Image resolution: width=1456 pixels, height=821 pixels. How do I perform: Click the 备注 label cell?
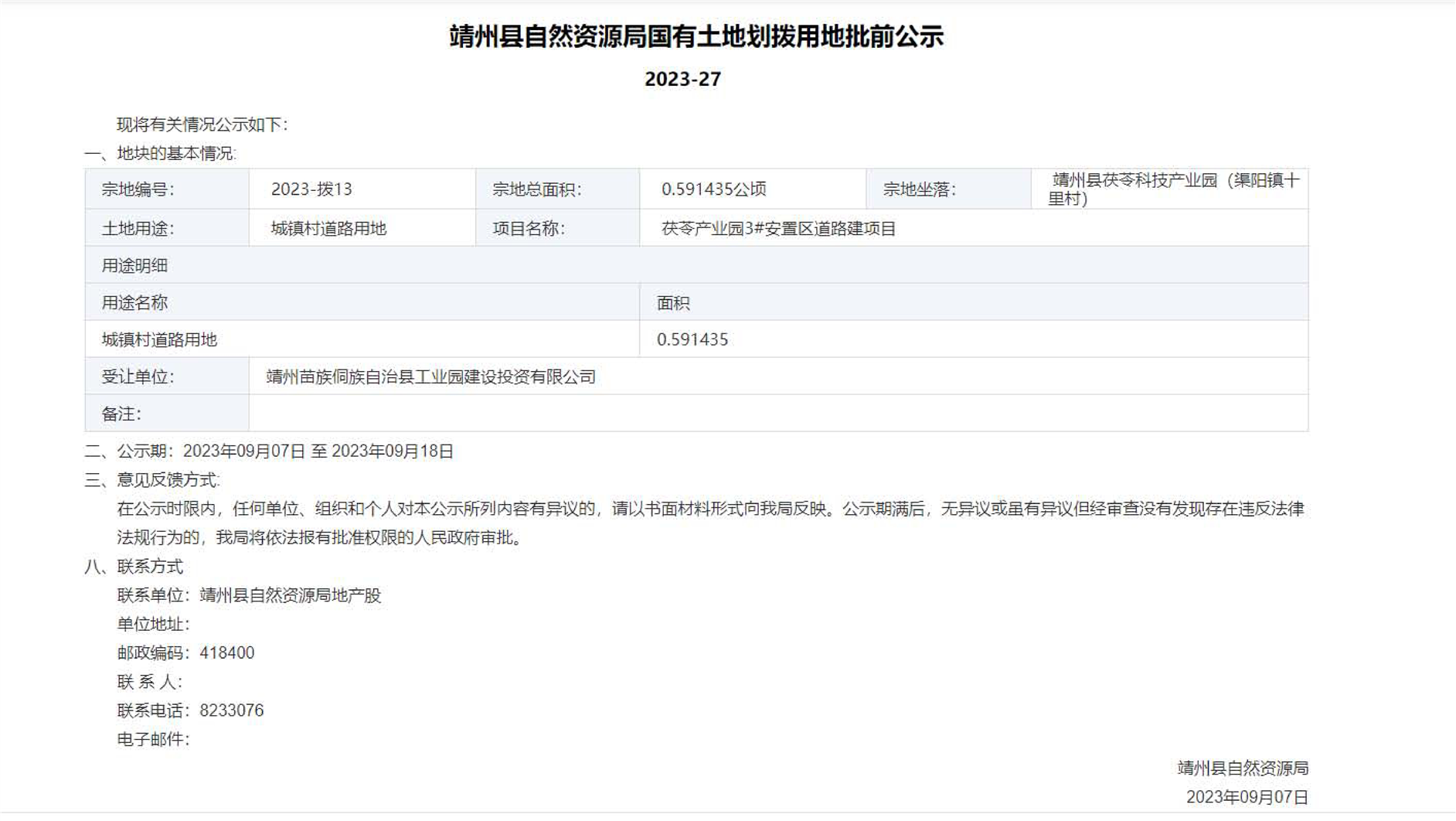[167, 414]
